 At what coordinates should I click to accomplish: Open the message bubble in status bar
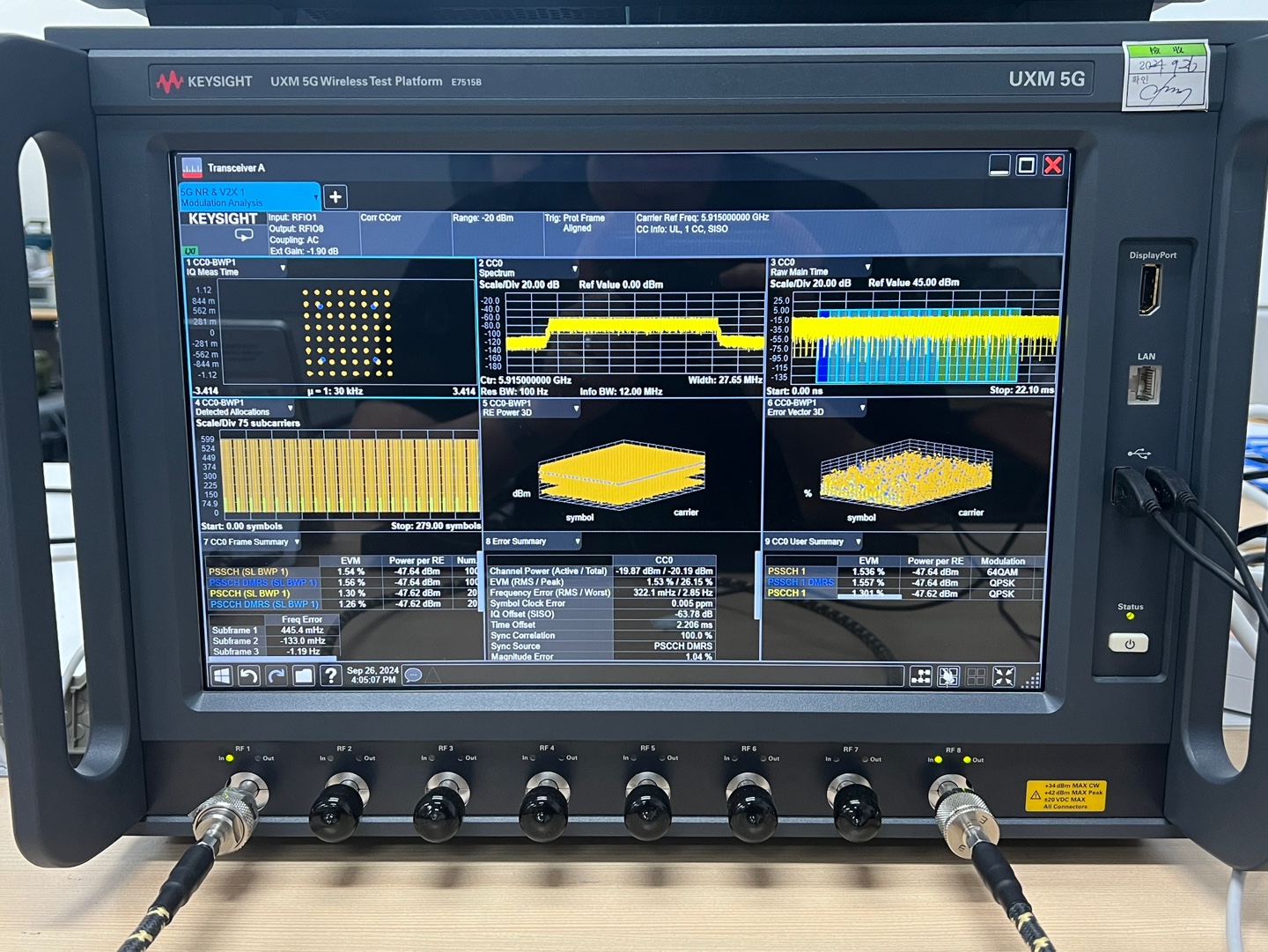(412, 675)
